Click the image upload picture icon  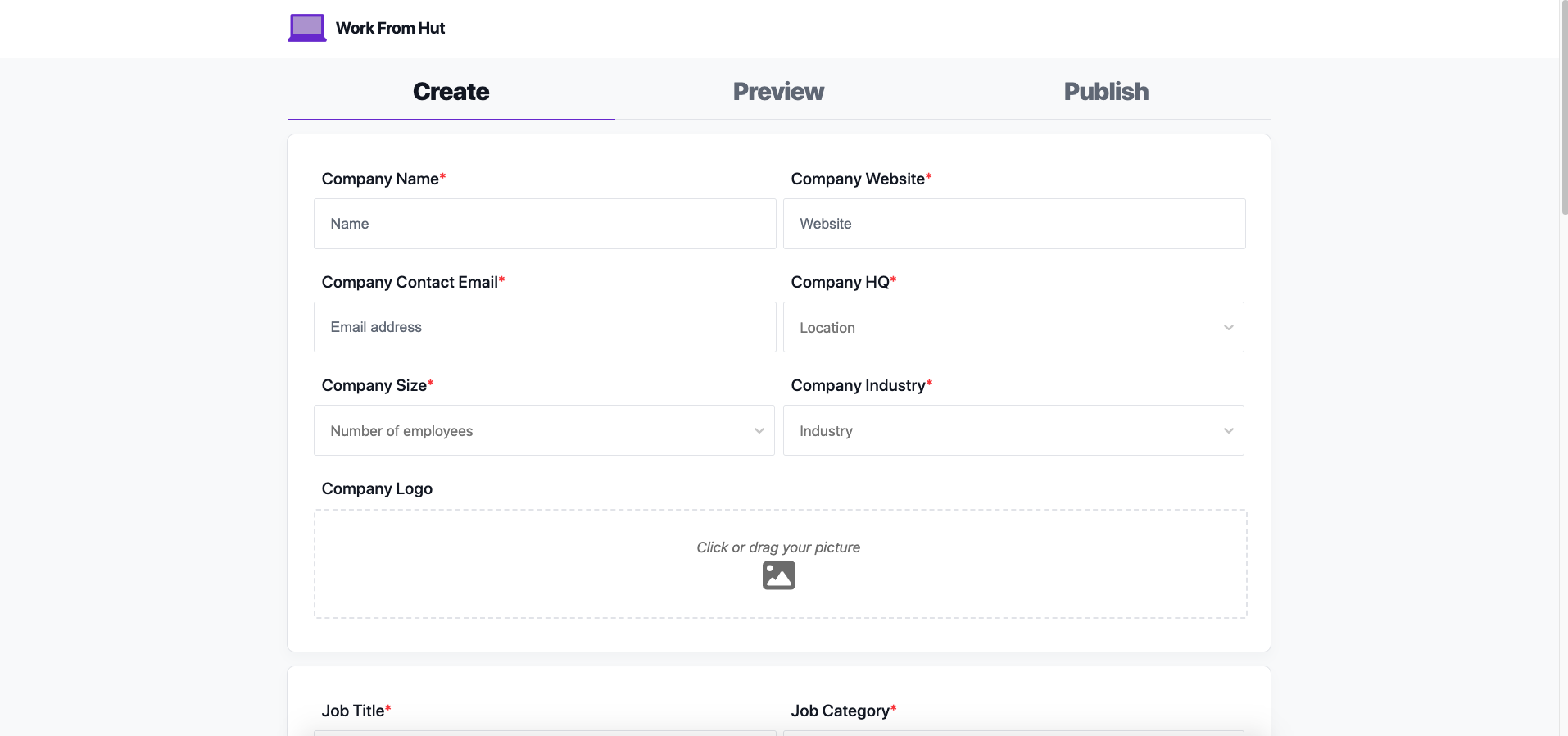[x=778, y=575]
